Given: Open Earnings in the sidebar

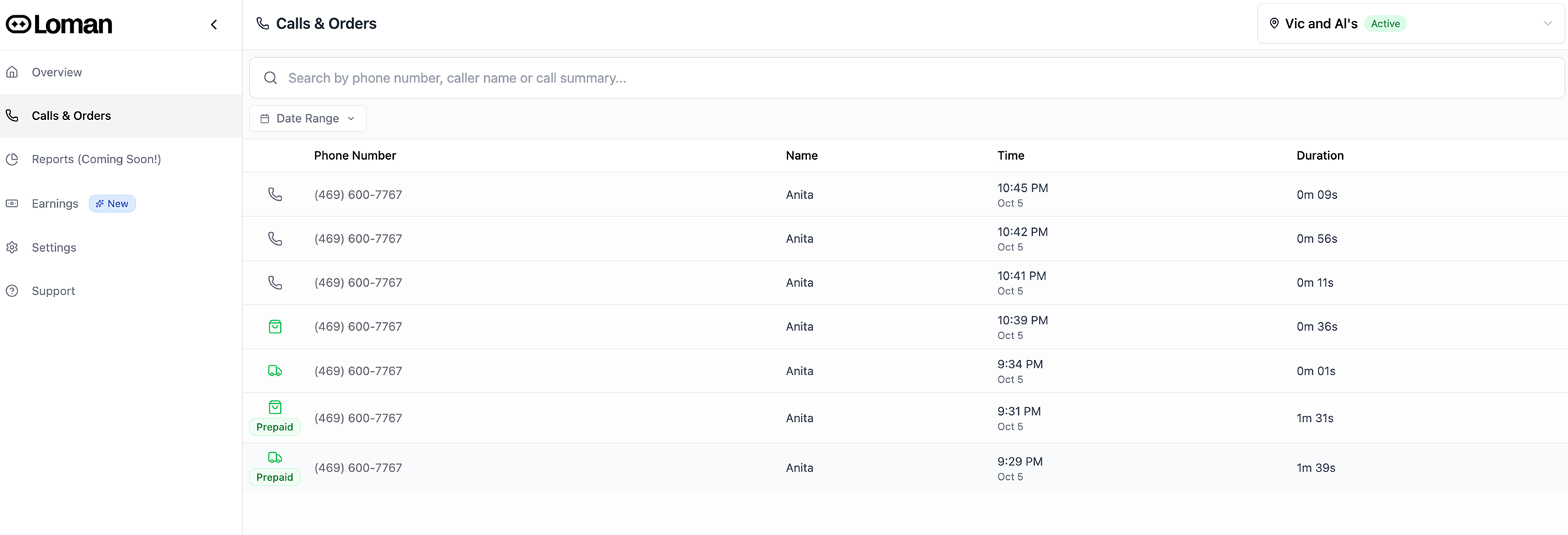Looking at the screenshot, I should tap(55, 204).
